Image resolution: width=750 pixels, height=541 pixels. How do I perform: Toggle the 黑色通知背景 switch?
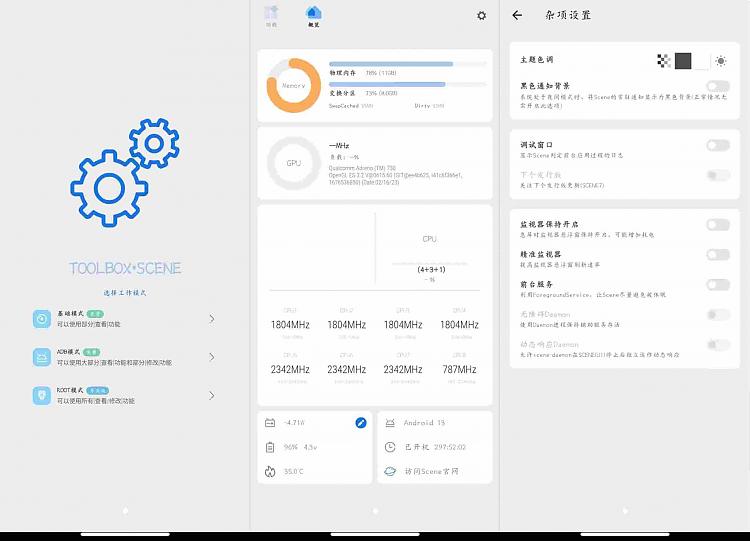point(717,87)
